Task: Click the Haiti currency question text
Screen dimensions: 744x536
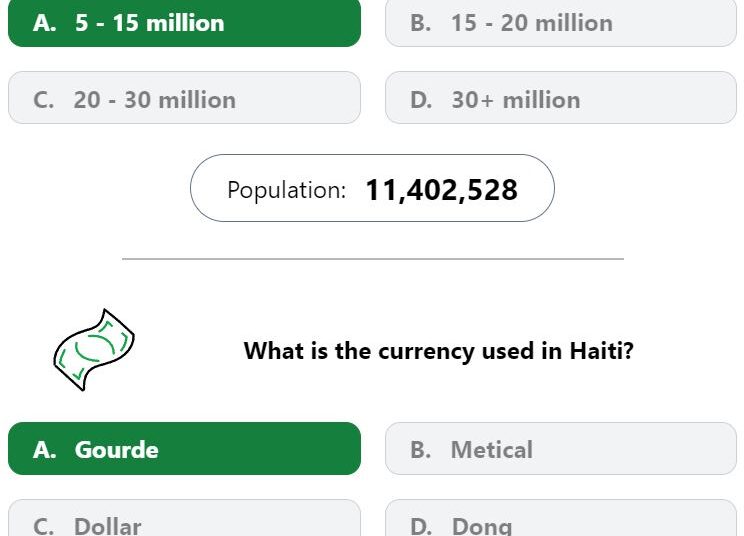Action: pyautogui.click(x=438, y=351)
